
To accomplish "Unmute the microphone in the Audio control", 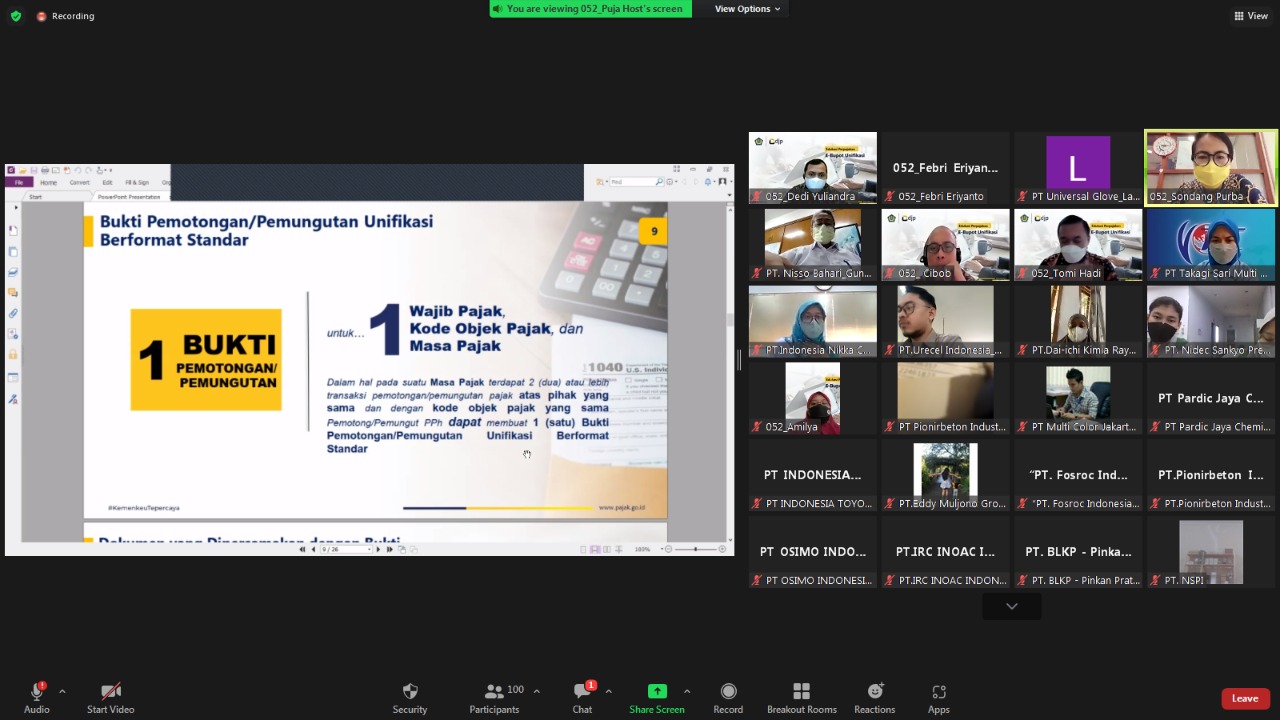I will pyautogui.click(x=37, y=692).
